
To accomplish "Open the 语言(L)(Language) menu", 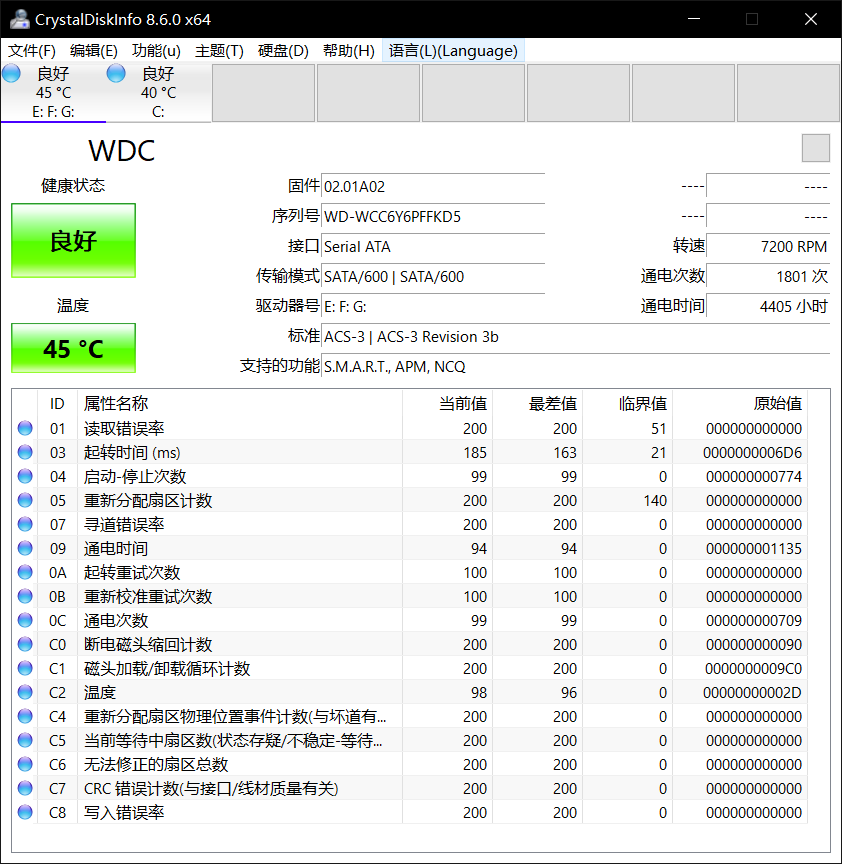I will click(x=453, y=51).
